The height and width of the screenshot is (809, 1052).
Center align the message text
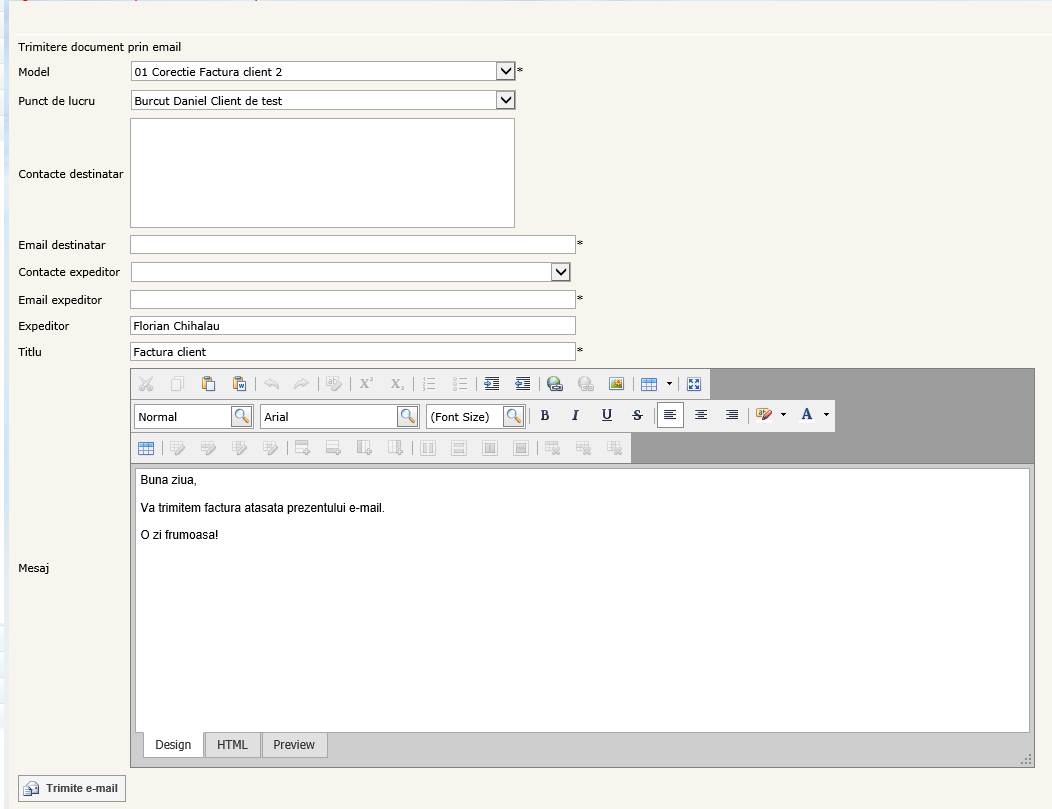click(x=701, y=416)
